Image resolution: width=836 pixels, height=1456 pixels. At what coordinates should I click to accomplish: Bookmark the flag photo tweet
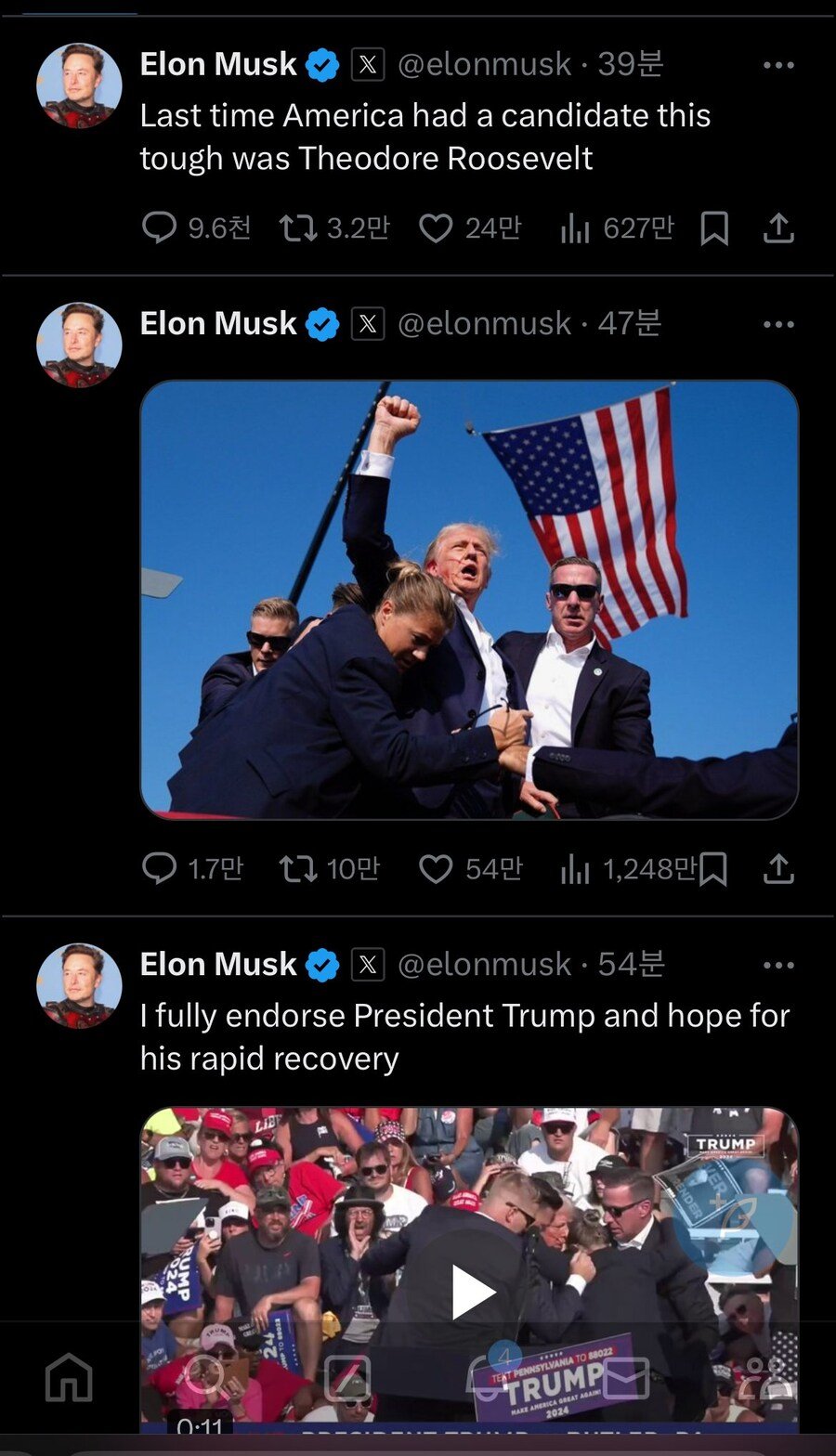(713, 869)
